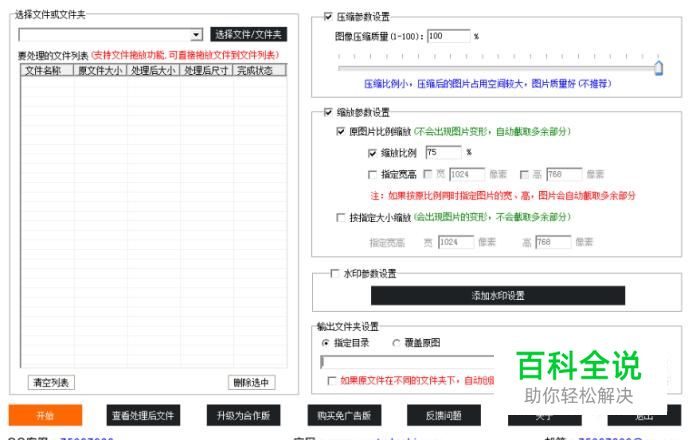Open the file/folder path dropdown
This screenshot has height=440, width=692.
tap(196, 35)
